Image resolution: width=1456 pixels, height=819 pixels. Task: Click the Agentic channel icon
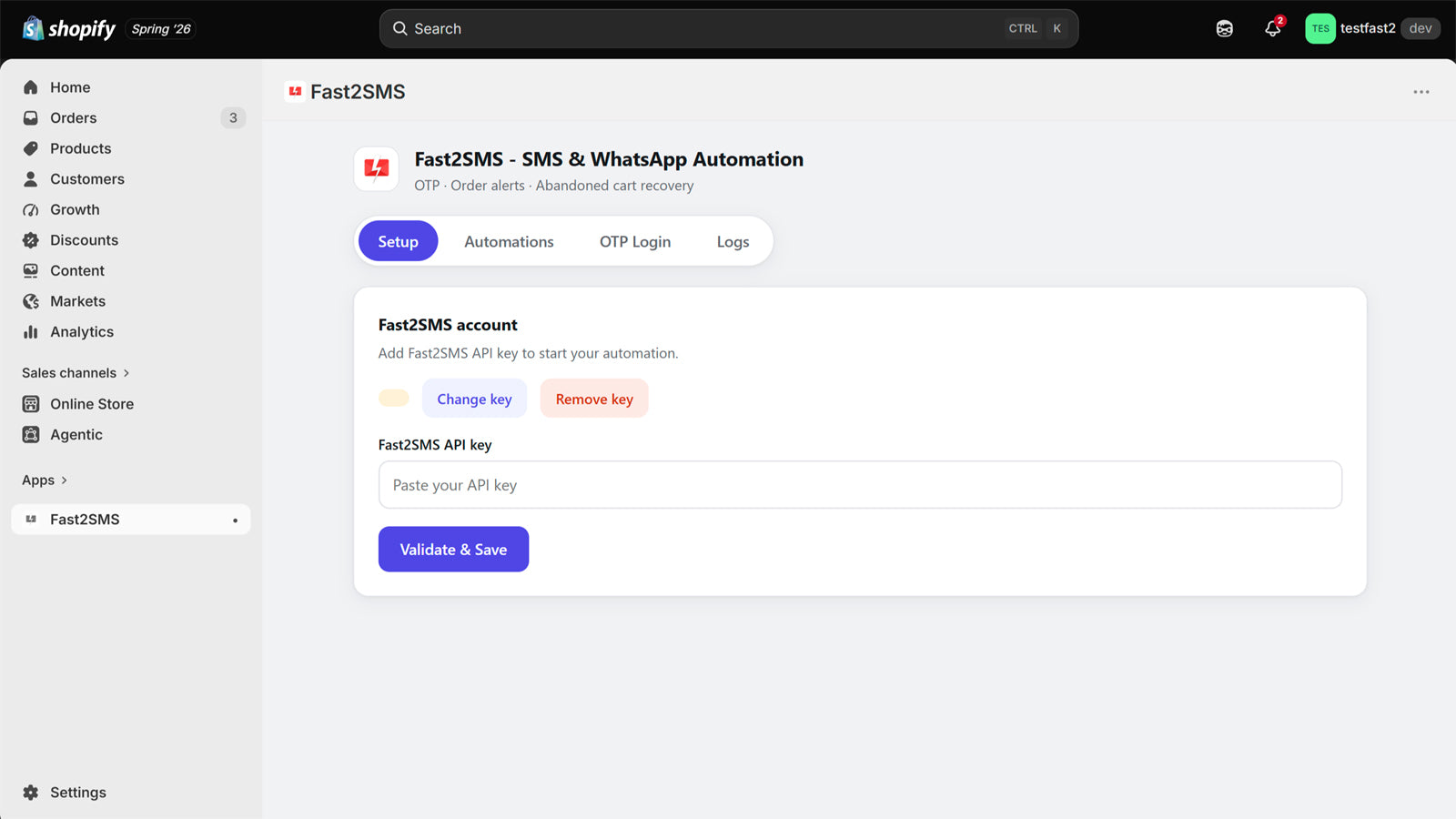click(31, 435)
